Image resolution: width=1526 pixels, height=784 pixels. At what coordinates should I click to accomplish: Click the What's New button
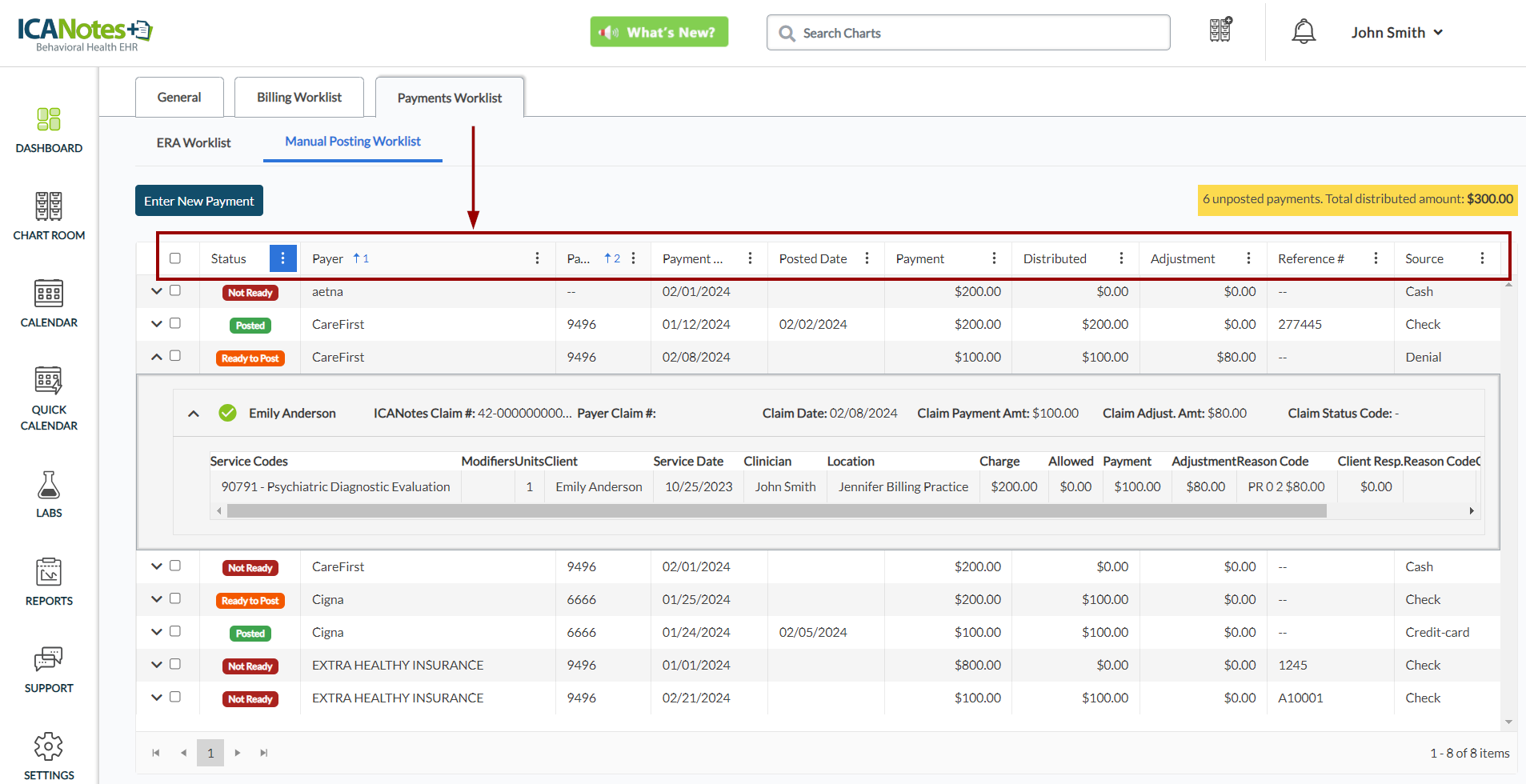click(659, 32)
